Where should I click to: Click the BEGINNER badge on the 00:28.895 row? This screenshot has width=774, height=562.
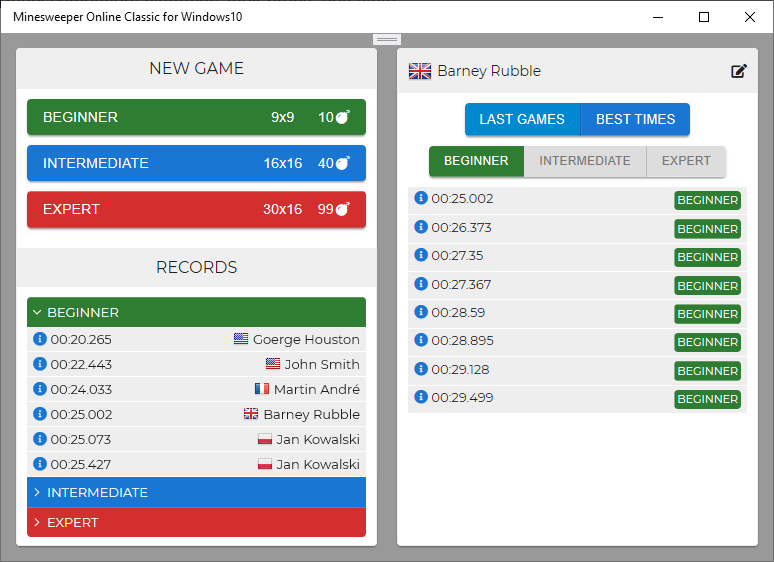pos(707,342)
